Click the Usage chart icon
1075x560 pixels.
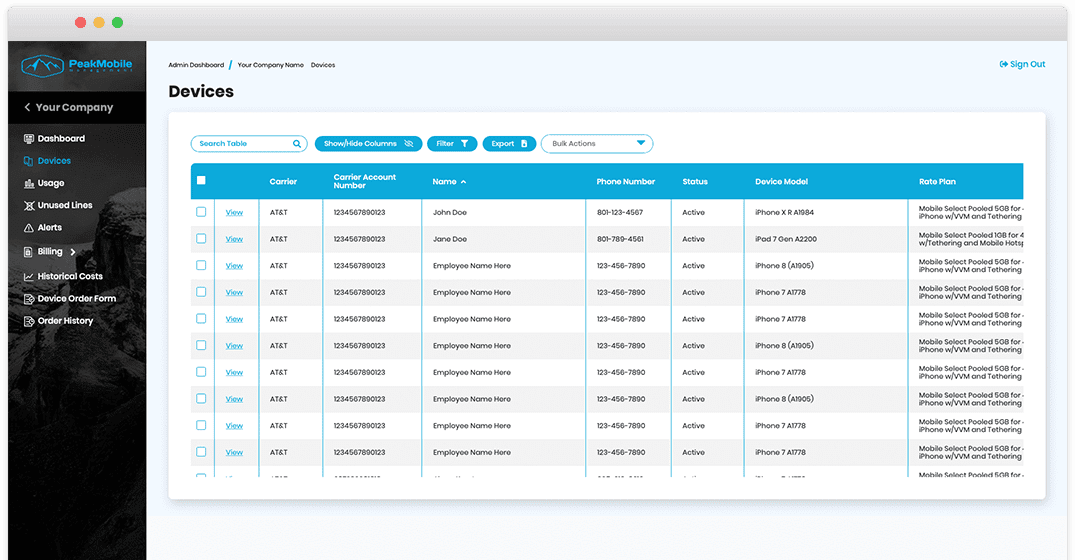(x=29, y=183)
